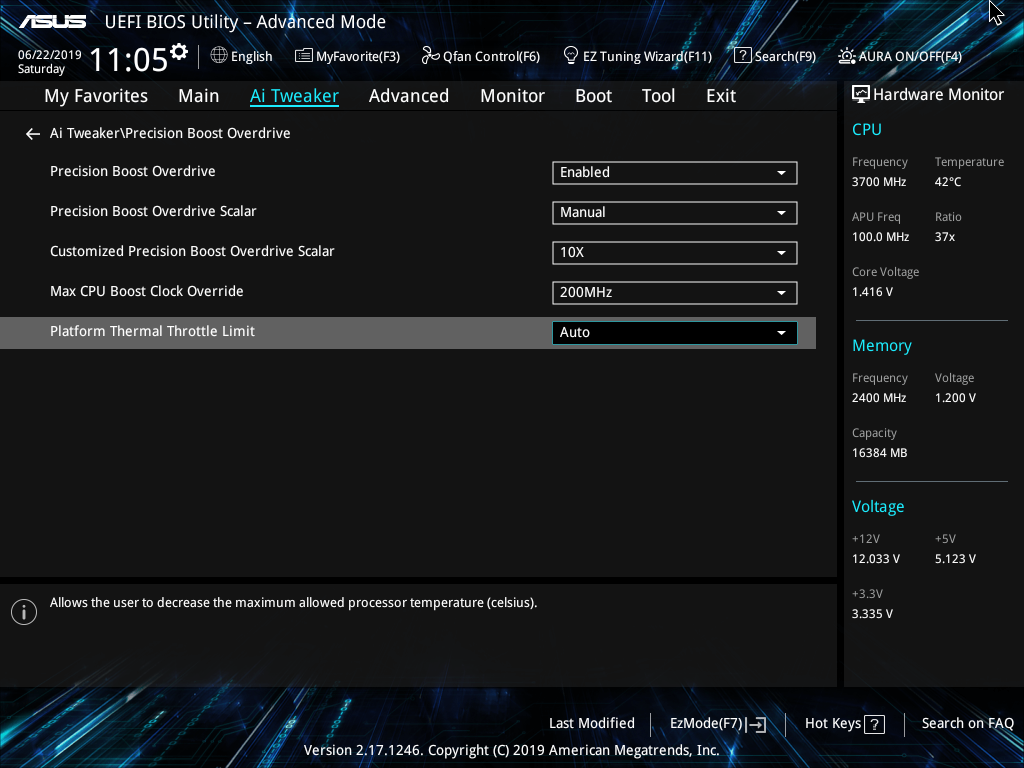The image size is (1024, 768).
Task: Click the EzMode exit arrow icon
Action: [x=756, y=724]
